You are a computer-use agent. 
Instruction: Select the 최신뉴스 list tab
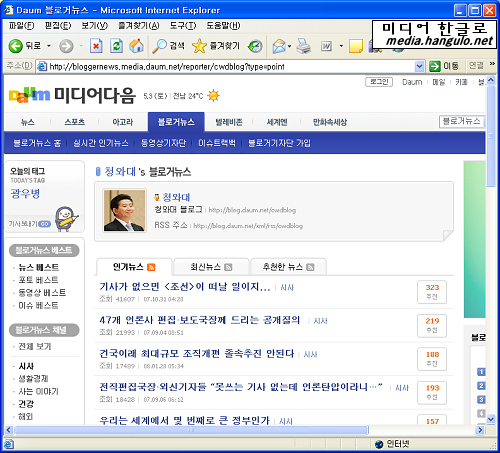coord(211,267)
